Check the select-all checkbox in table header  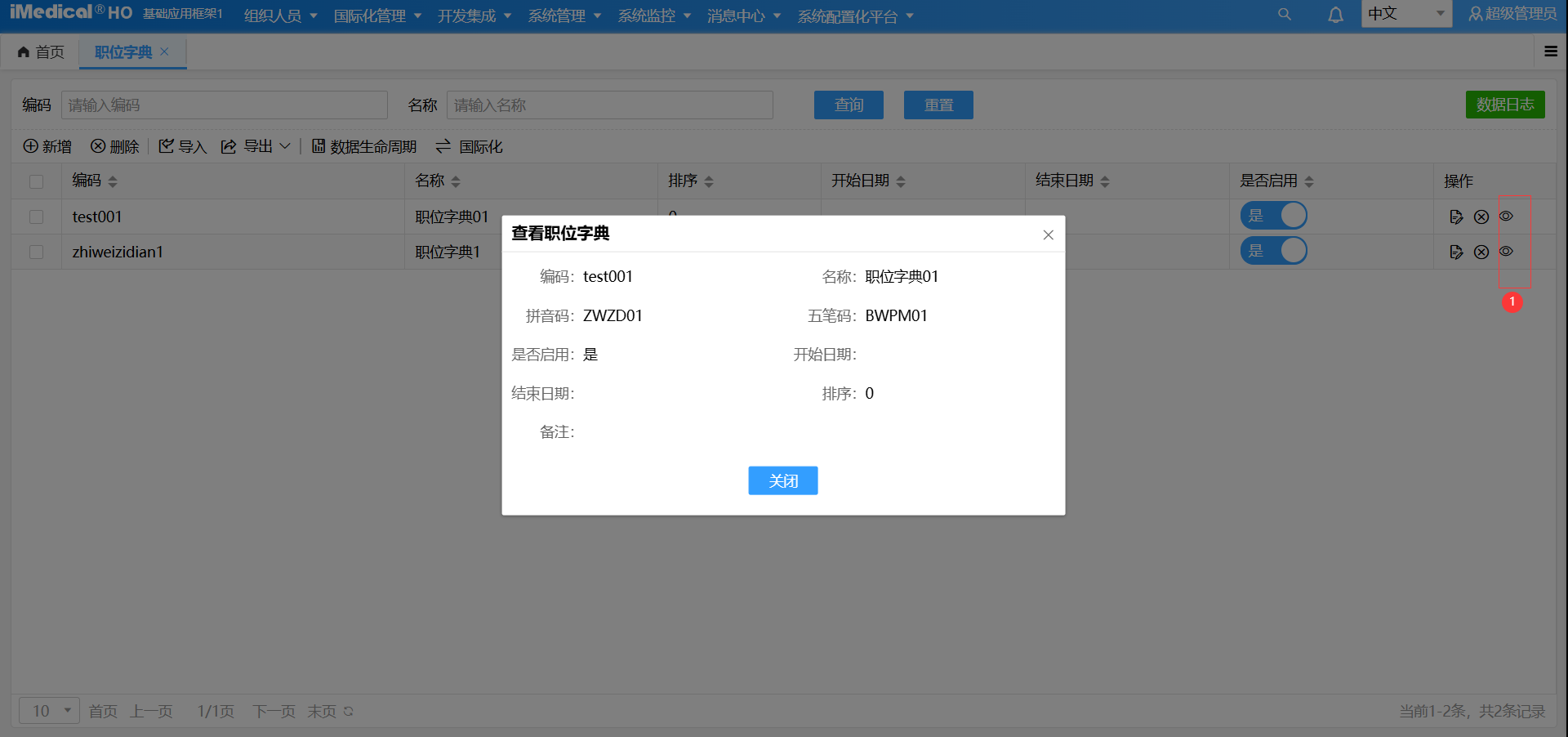point(35,181)
